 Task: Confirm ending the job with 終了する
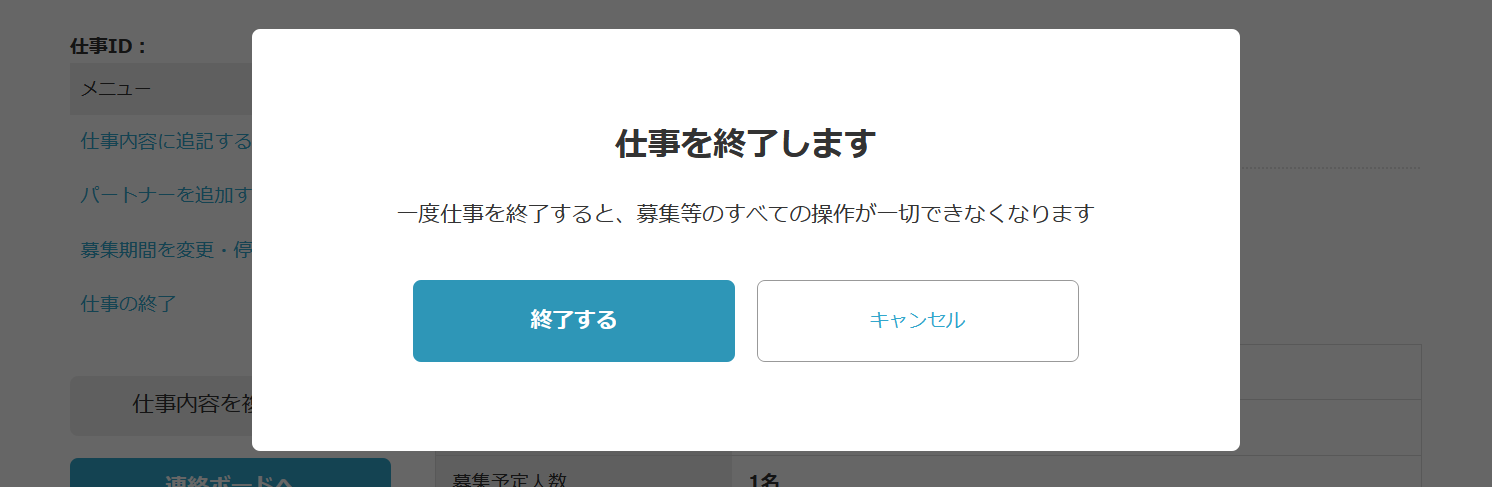pos(573,321)
